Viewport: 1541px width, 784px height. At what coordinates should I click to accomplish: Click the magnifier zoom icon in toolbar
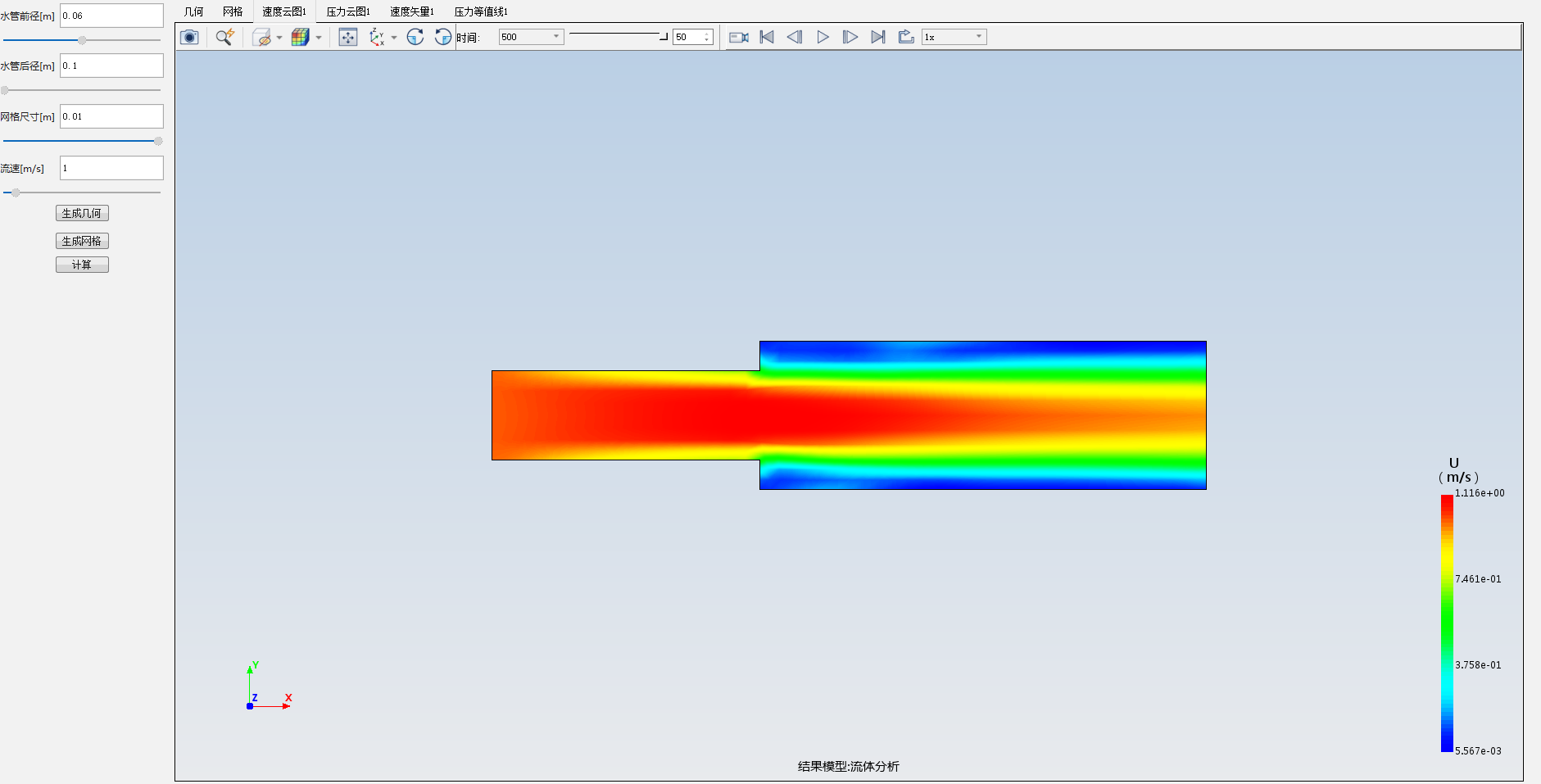[224, 37]
